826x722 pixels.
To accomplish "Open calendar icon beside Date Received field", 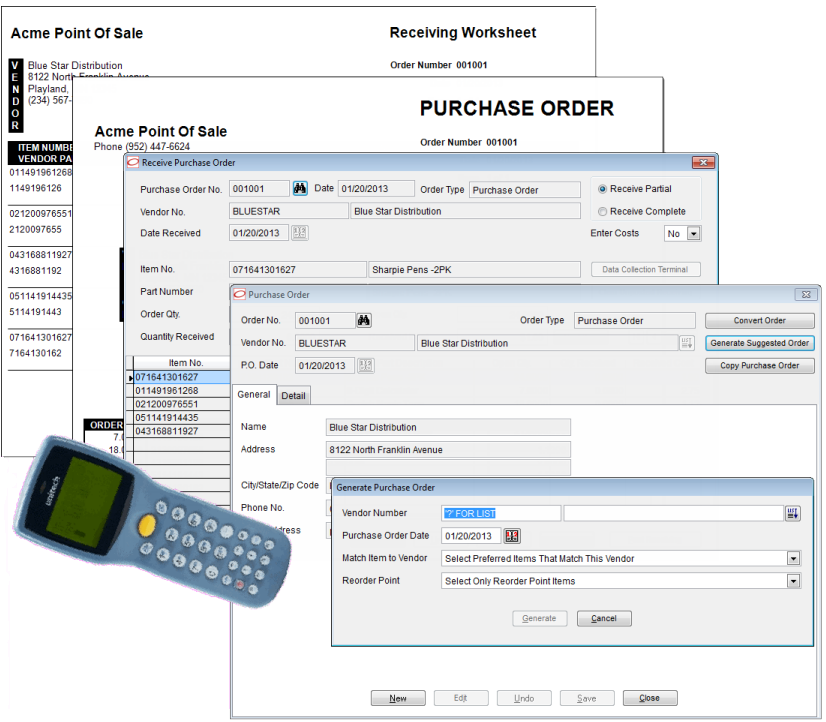I will (x=300, y=233).
